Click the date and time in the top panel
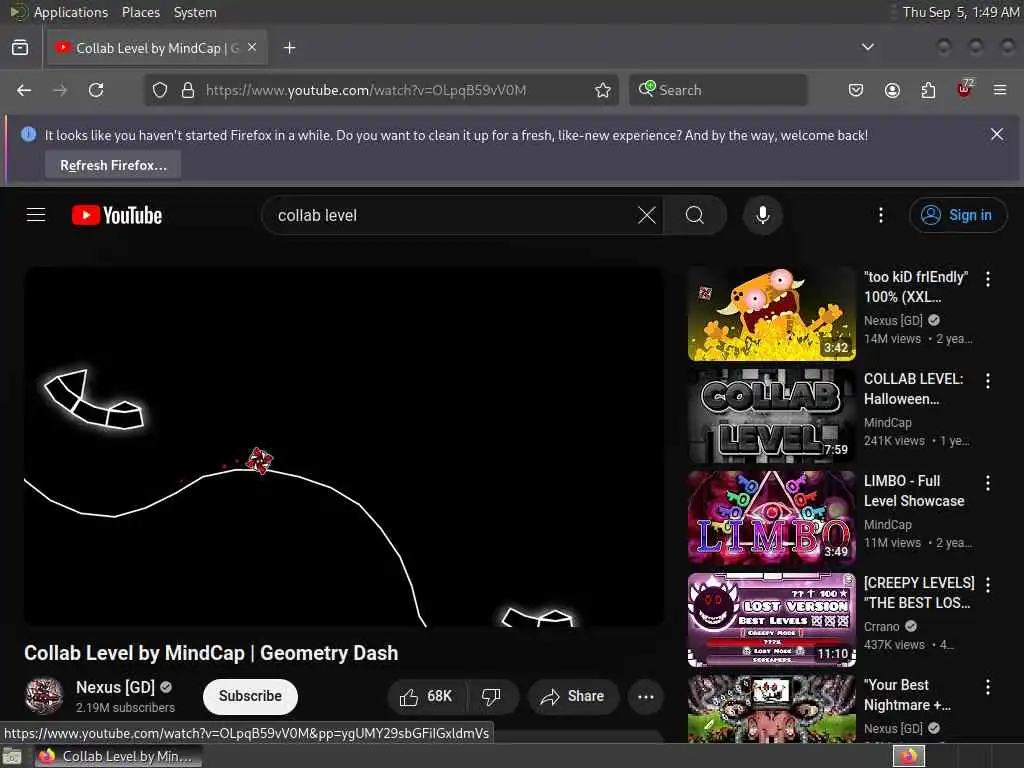 click(x=961, y=12)
